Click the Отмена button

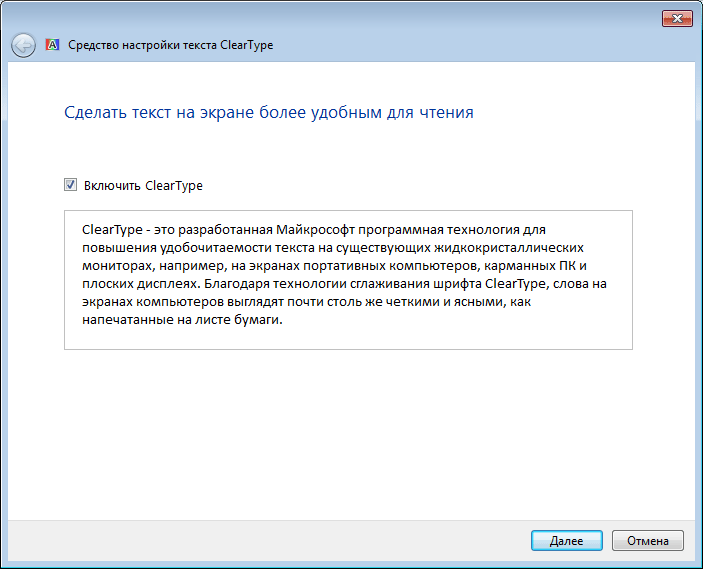pos(648,541)
